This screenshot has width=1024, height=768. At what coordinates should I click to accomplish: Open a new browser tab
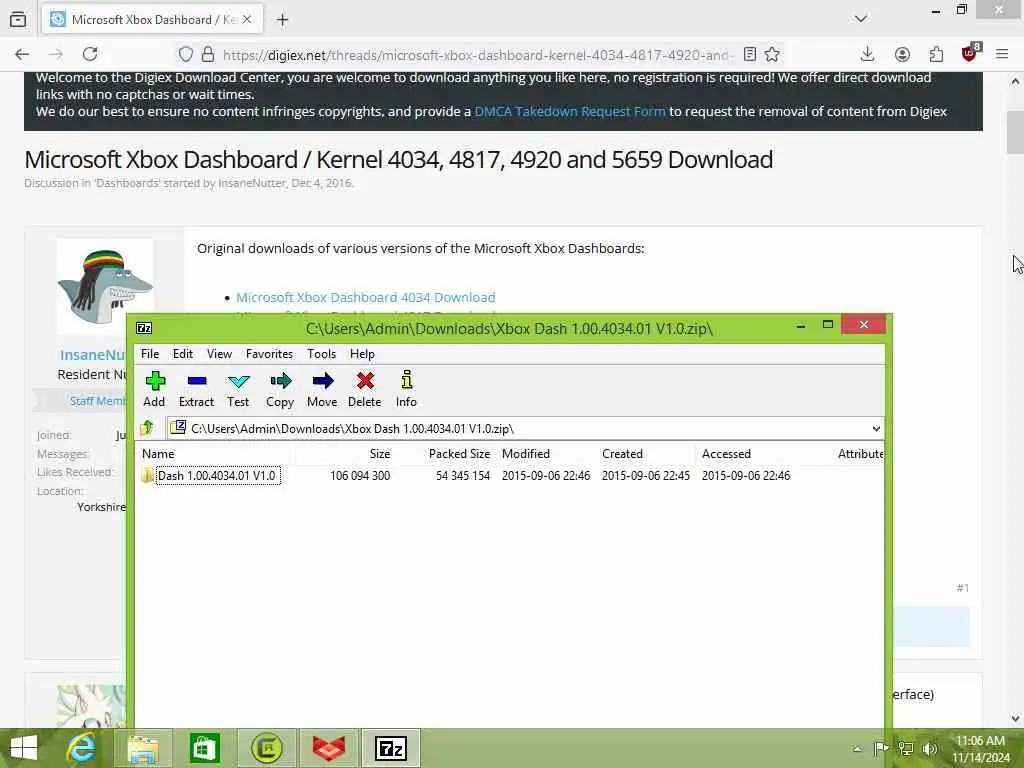pyautogui.click(x=282, y=20)
